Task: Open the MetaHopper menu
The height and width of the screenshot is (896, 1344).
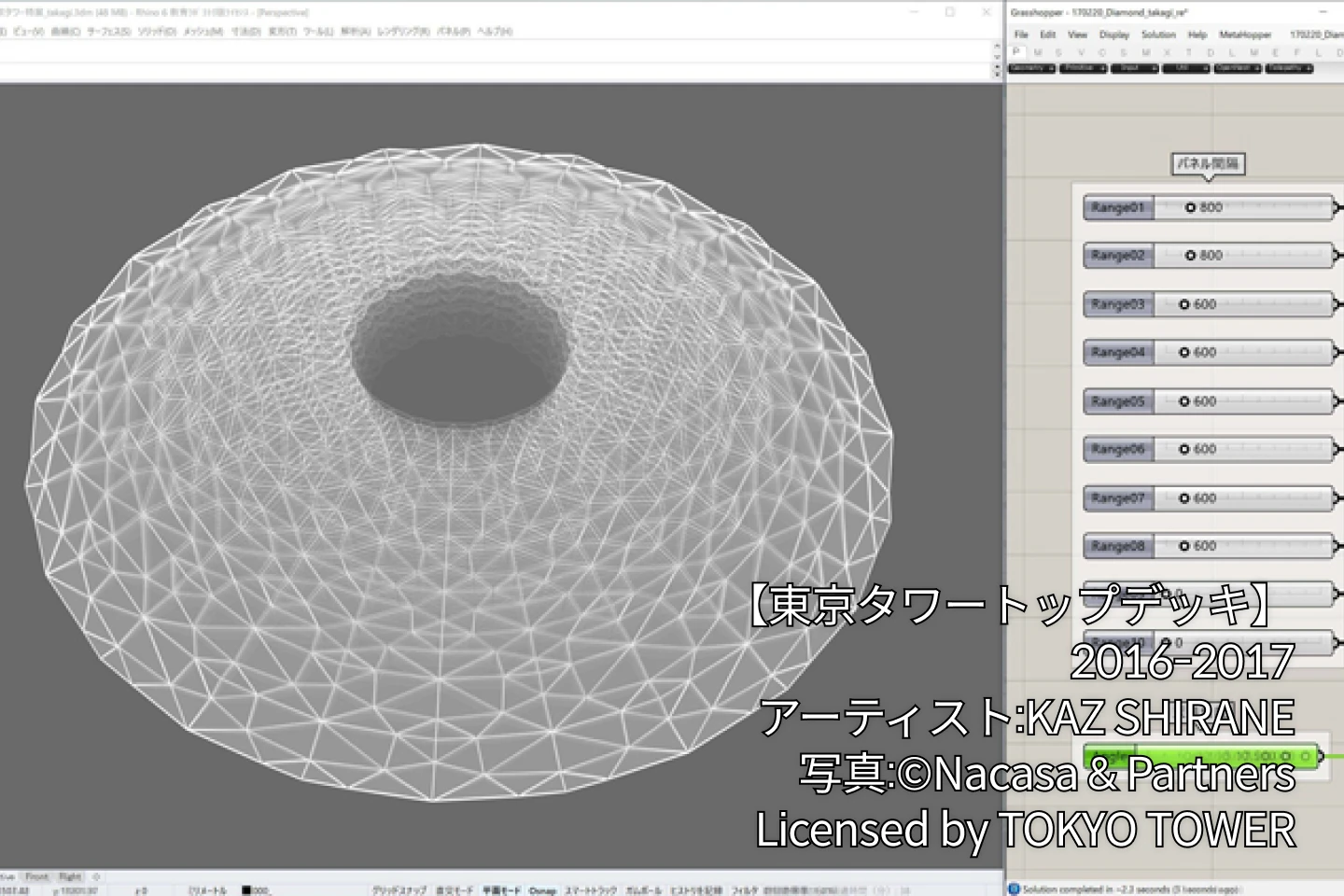Action: point(1245,35)
